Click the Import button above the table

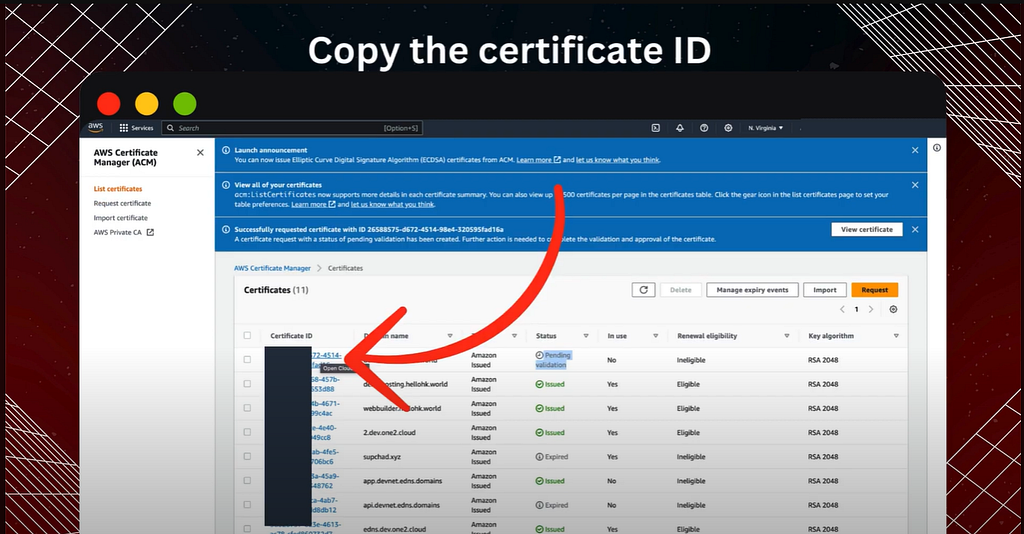click(x=825, y=290)
